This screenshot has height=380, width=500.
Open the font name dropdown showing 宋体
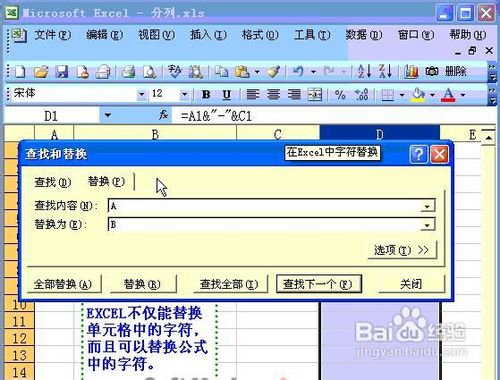(x=141, y=95)
